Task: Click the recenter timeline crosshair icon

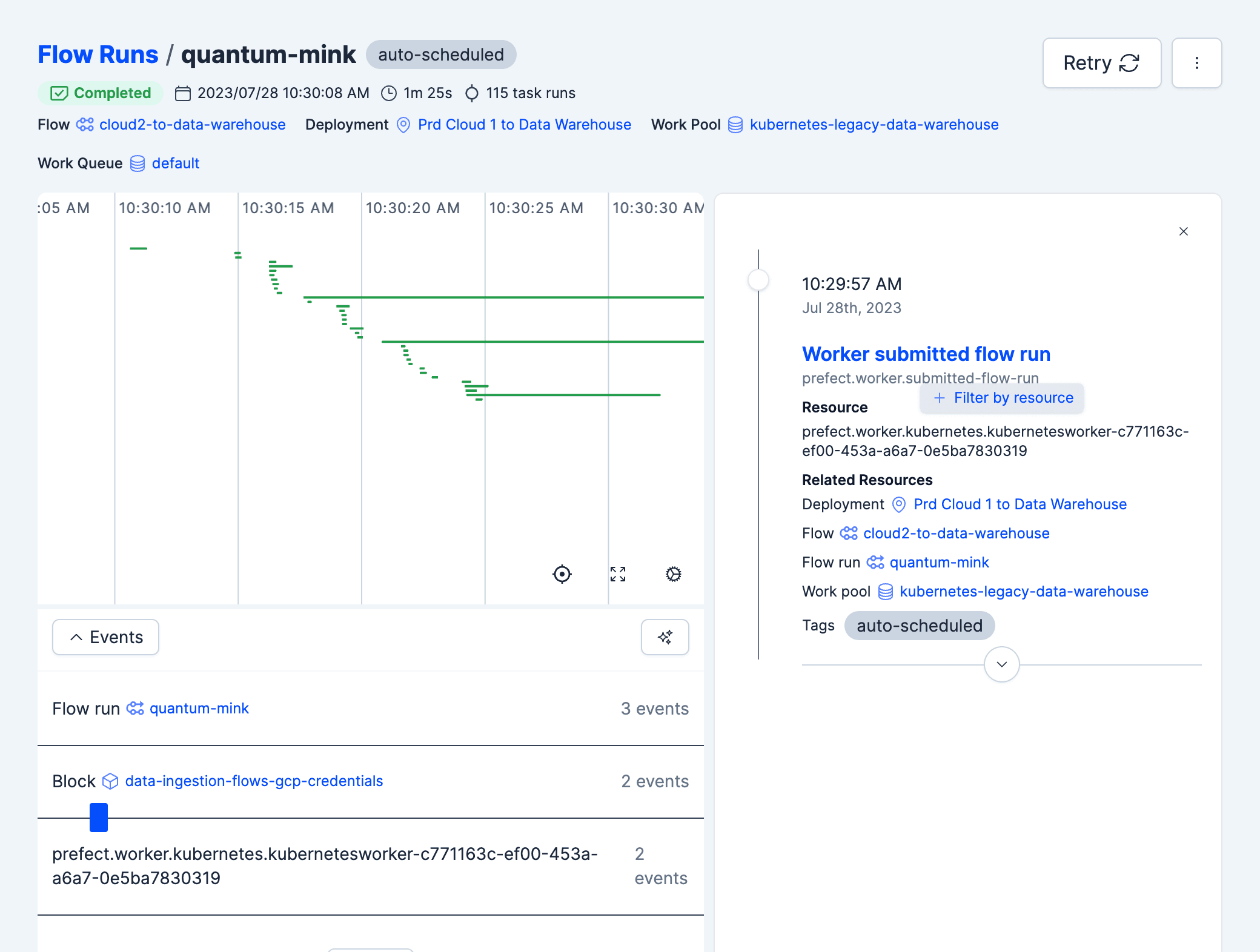Action: (562, 574)
